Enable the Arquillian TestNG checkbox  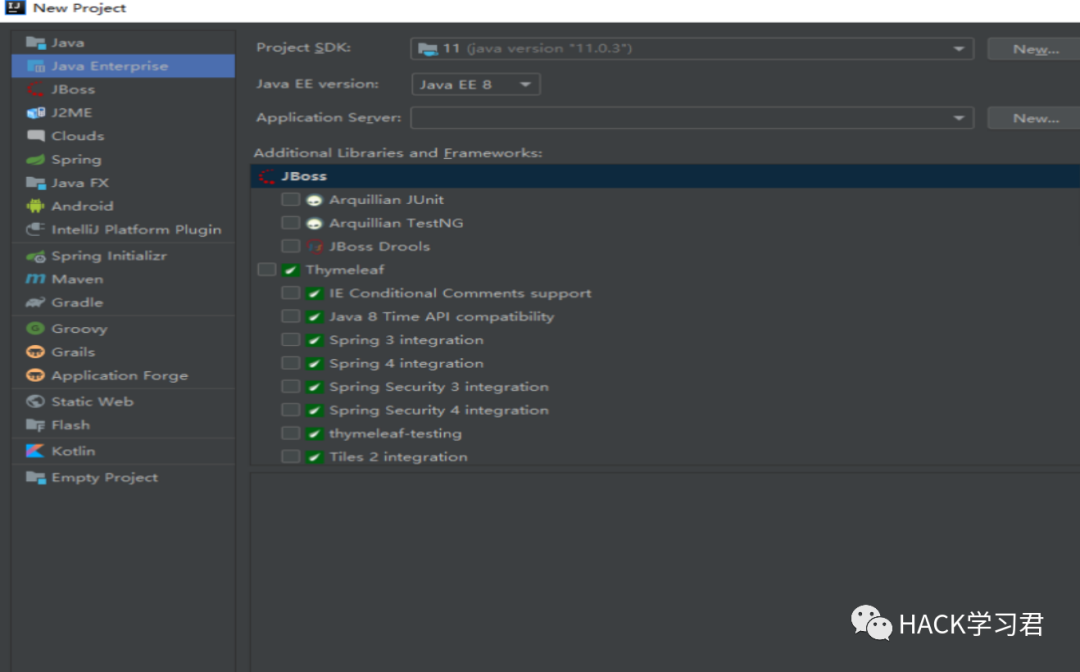(x=291, y=223)
